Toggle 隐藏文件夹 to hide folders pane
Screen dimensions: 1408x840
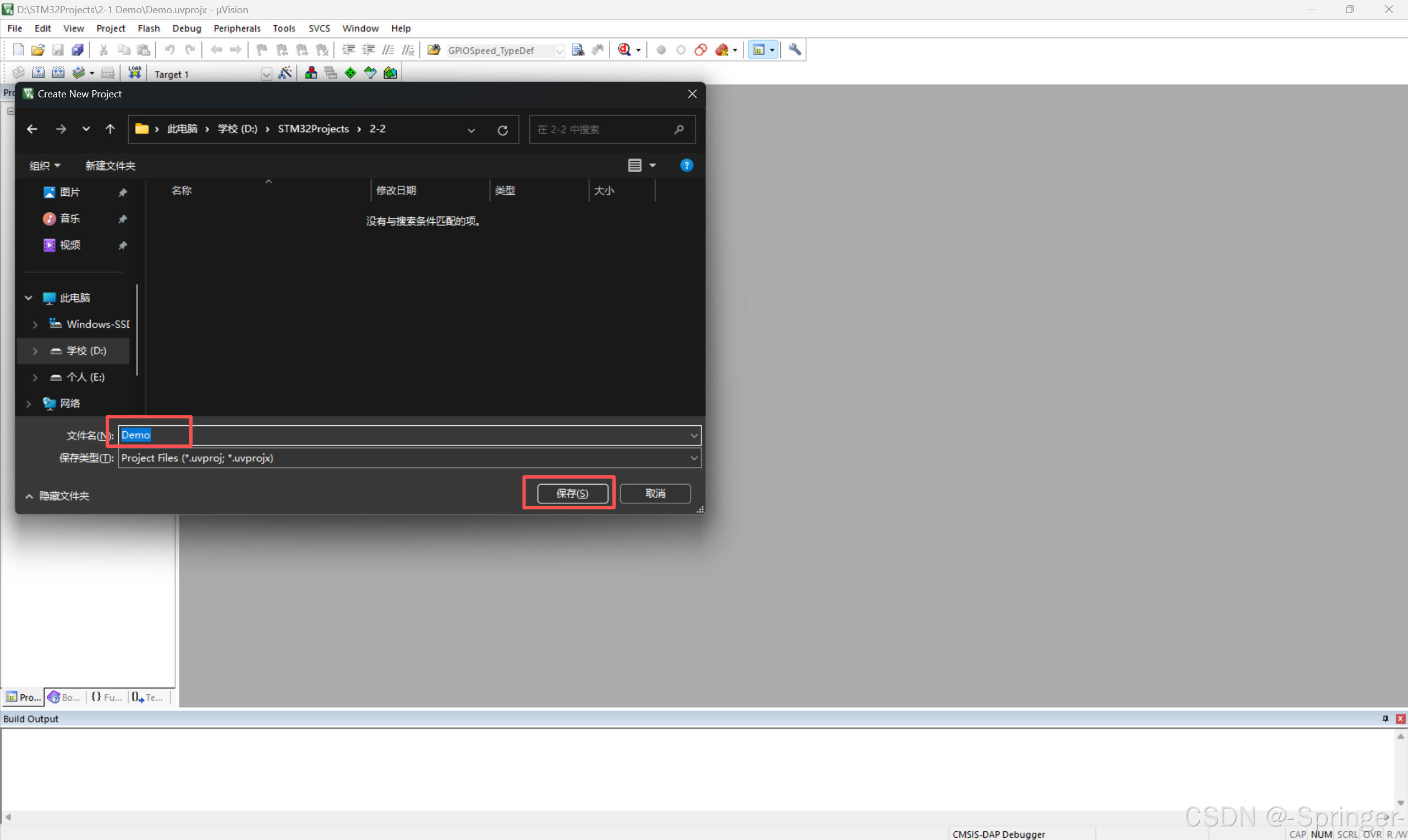tap(57, 496)
